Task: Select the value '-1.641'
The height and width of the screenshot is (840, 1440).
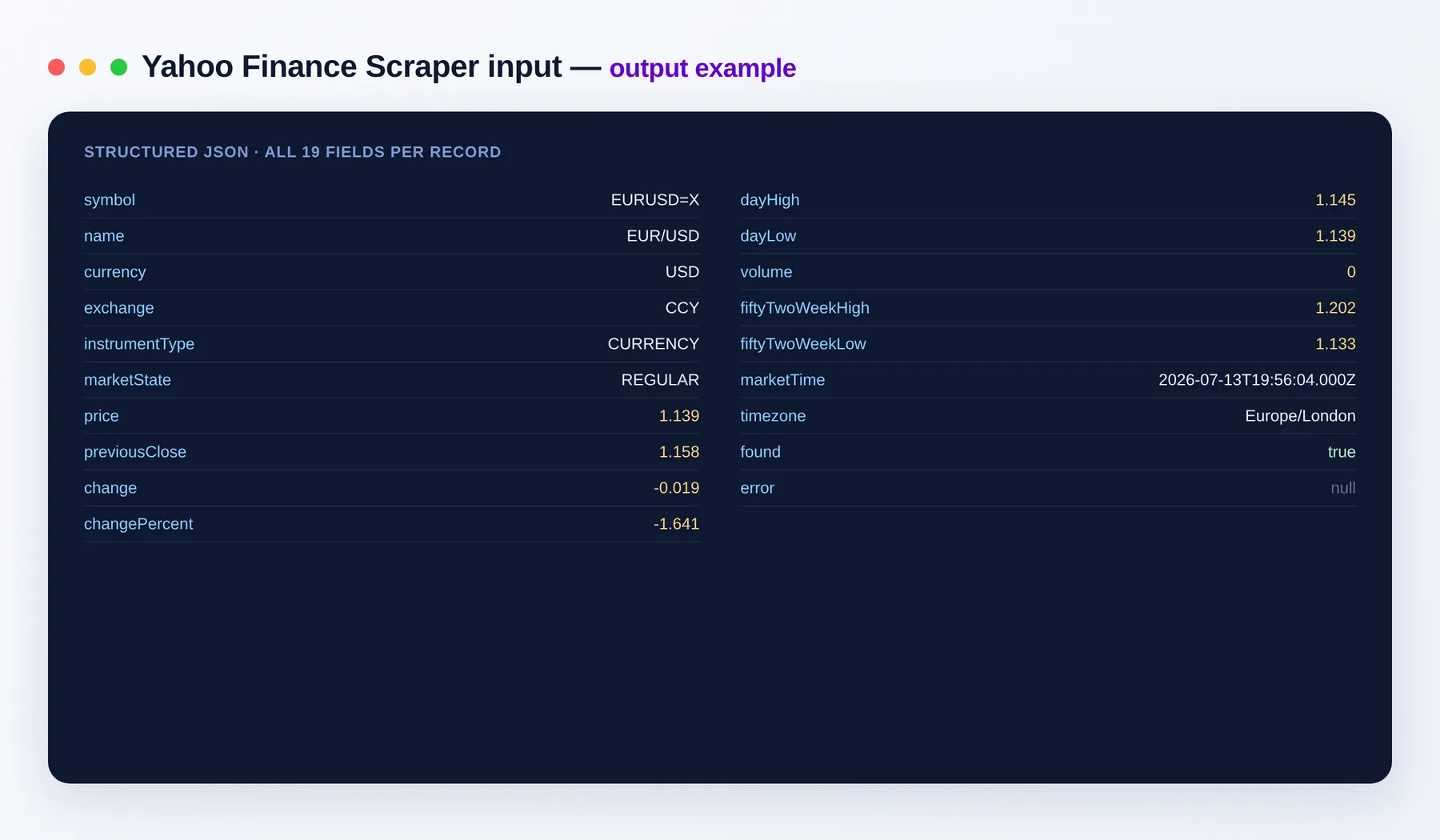Action: tap(677, 524)
